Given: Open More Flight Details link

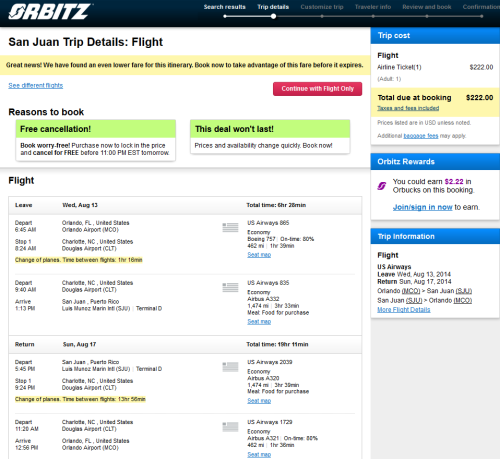Looking at the screenshot, I should click(404, 310).
